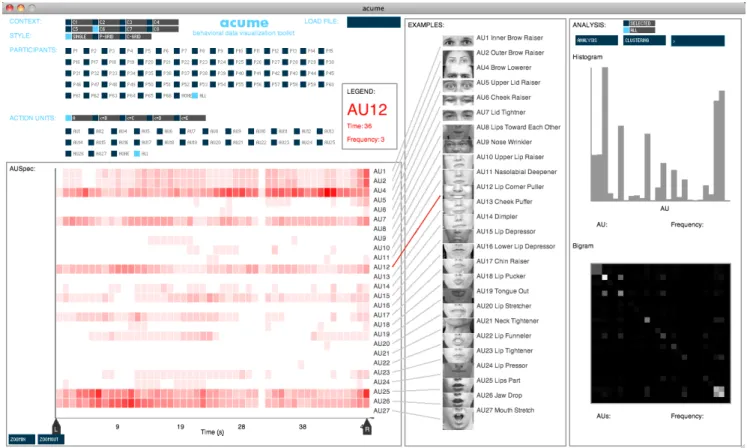
Task: Click example label AU22 Lip Funneler
Action: coord(504,336)
